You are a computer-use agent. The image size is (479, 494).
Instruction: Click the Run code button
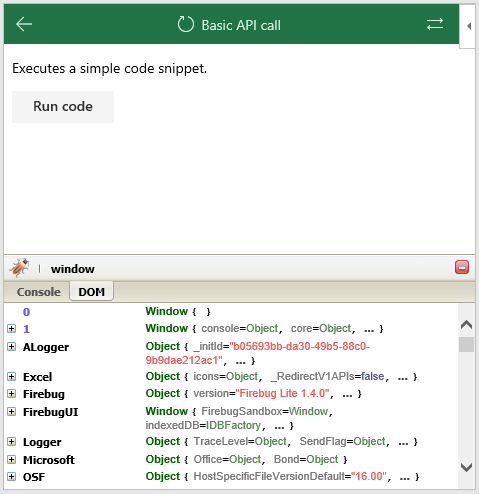[x=63, y=107]
